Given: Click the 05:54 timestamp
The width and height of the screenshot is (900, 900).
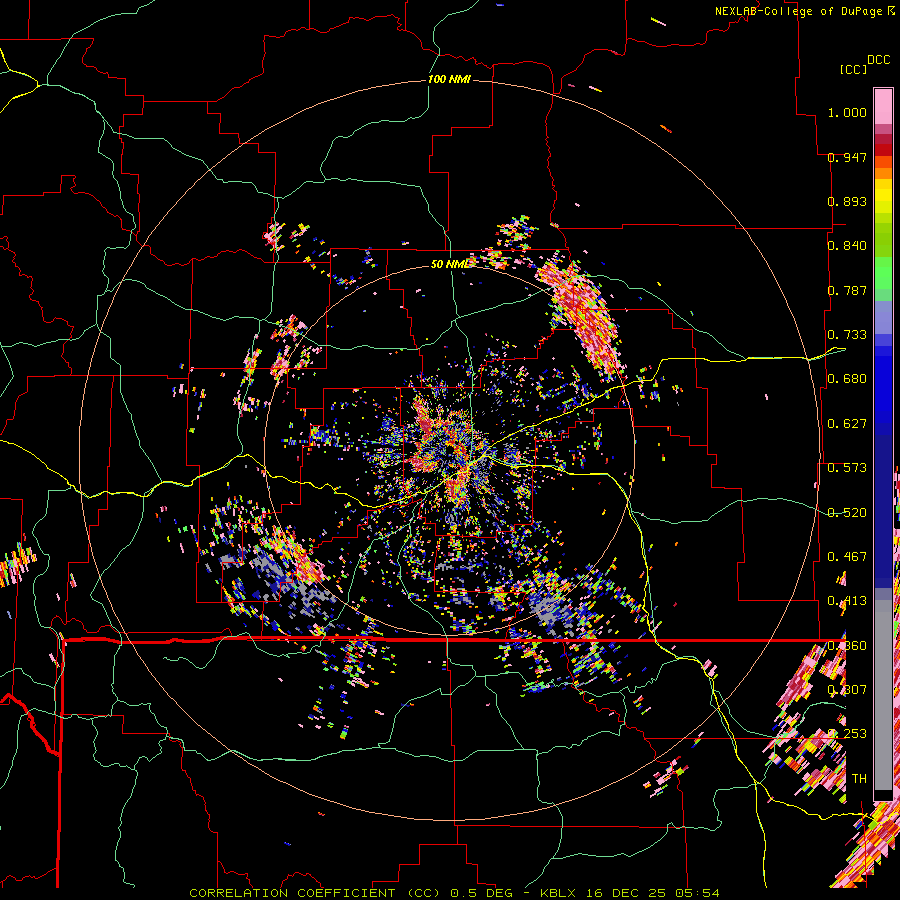Looking at the screenshot, I should coord(696,893).
